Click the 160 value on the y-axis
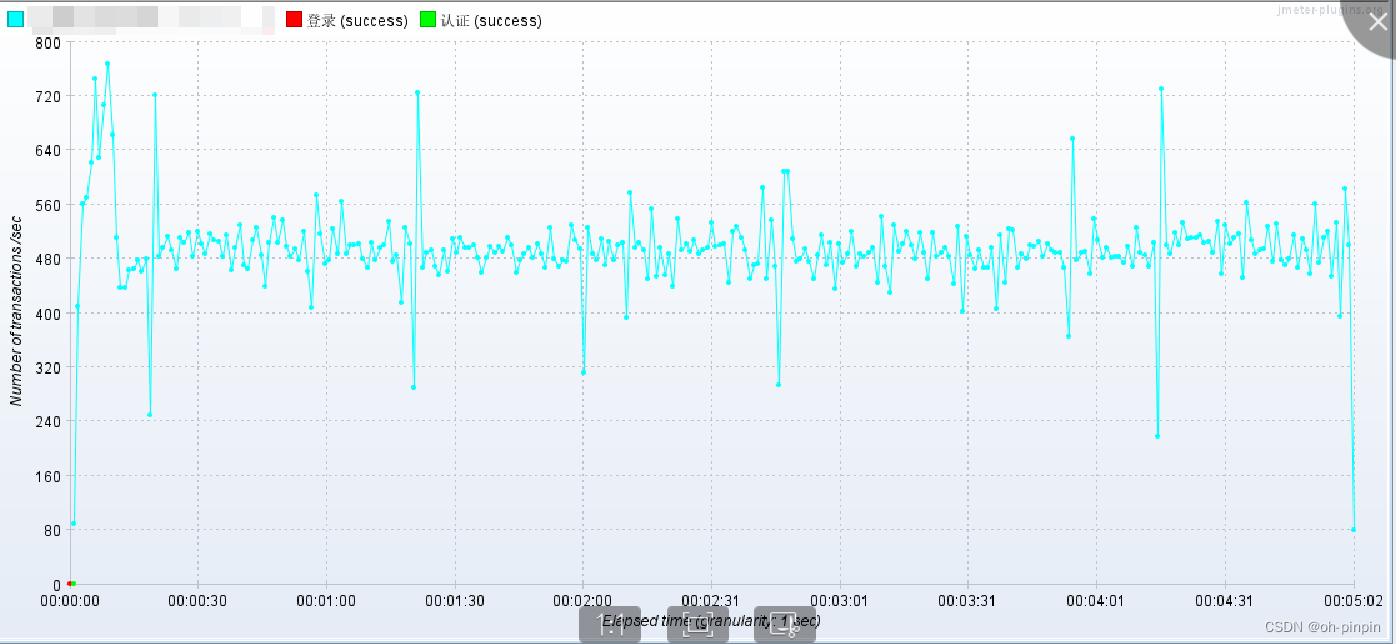1396x644 pixels. [48, 476]
